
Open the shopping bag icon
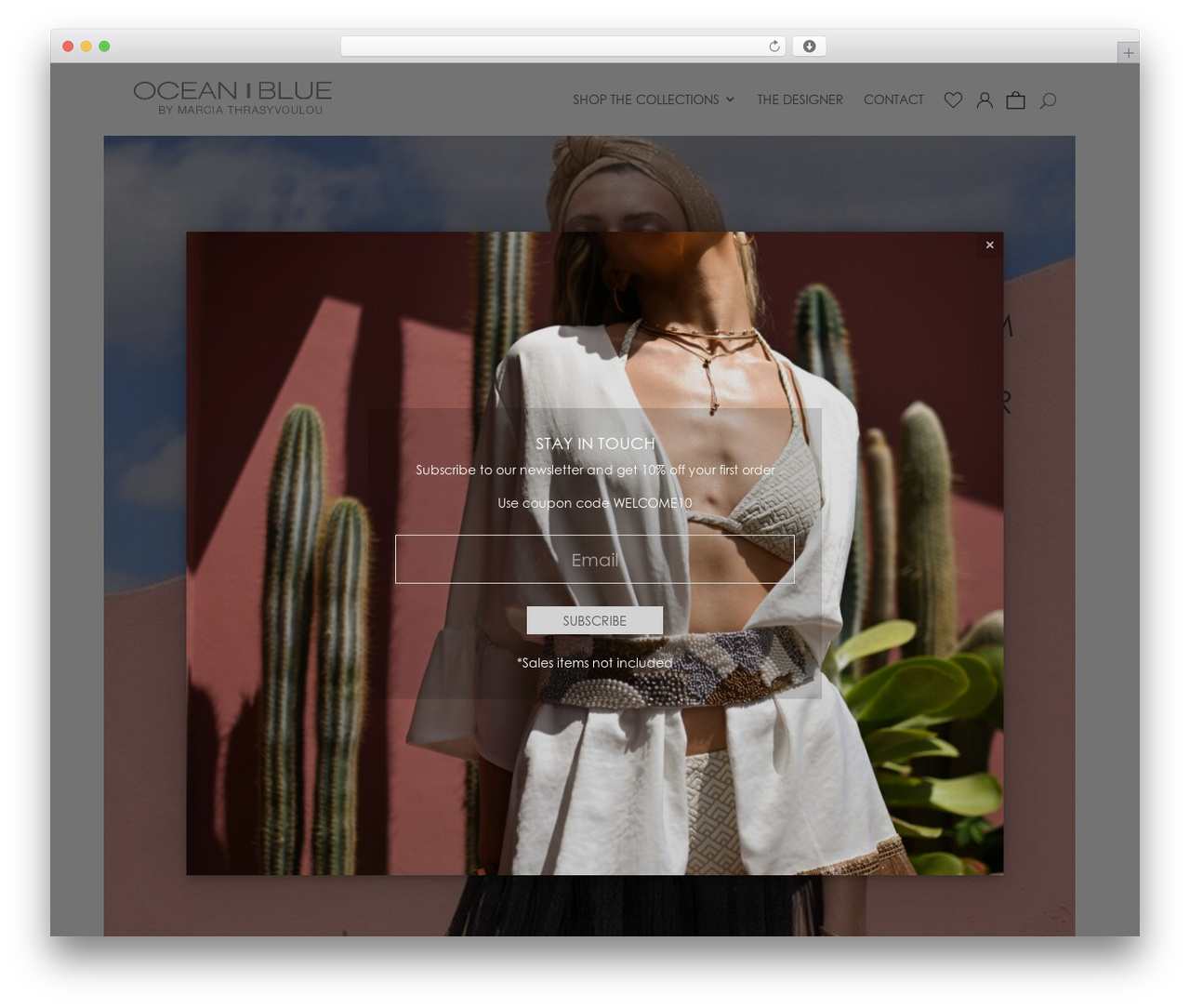click(1015, 99)
